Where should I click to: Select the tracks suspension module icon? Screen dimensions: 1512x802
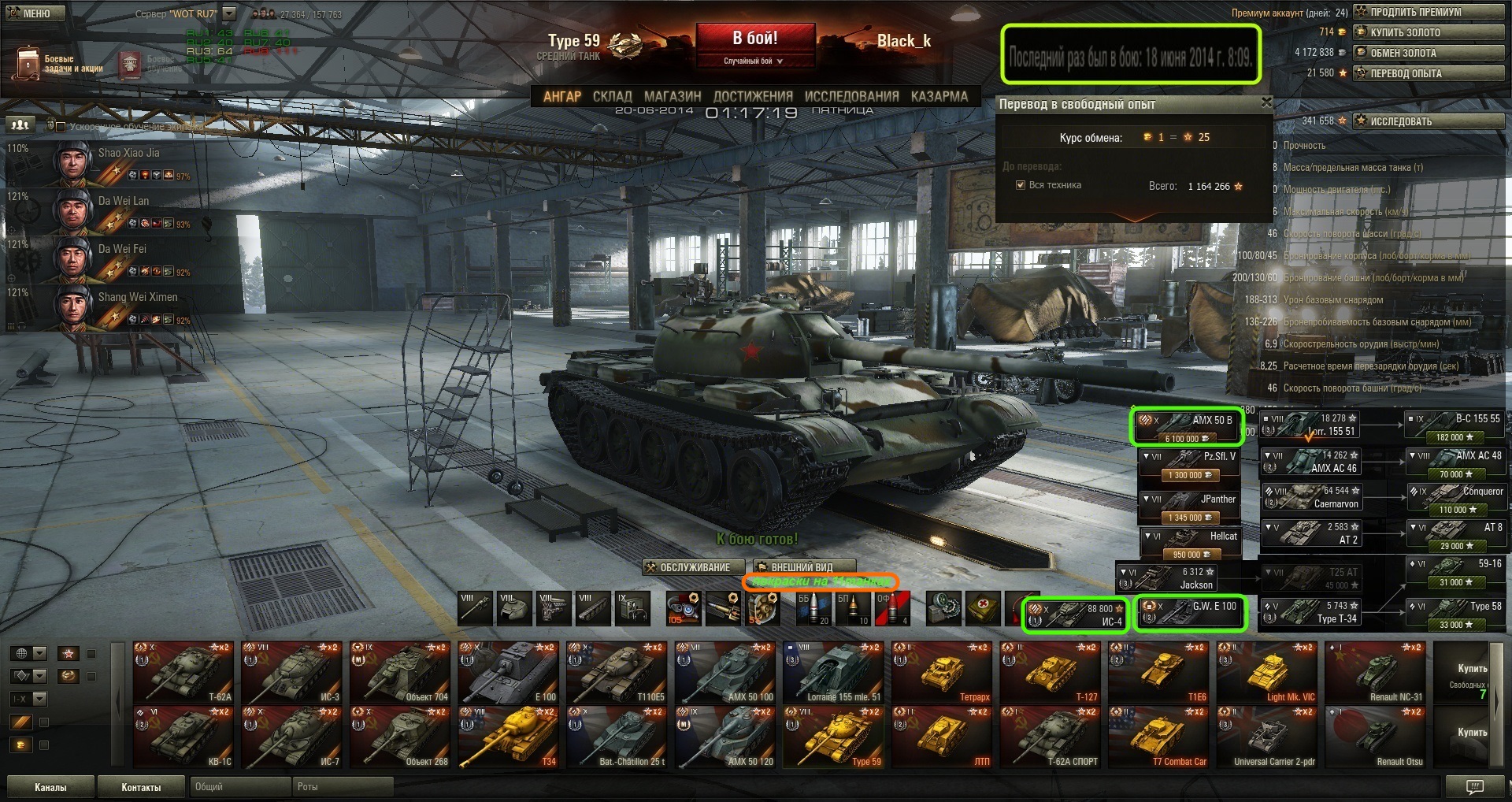(593, 607)
